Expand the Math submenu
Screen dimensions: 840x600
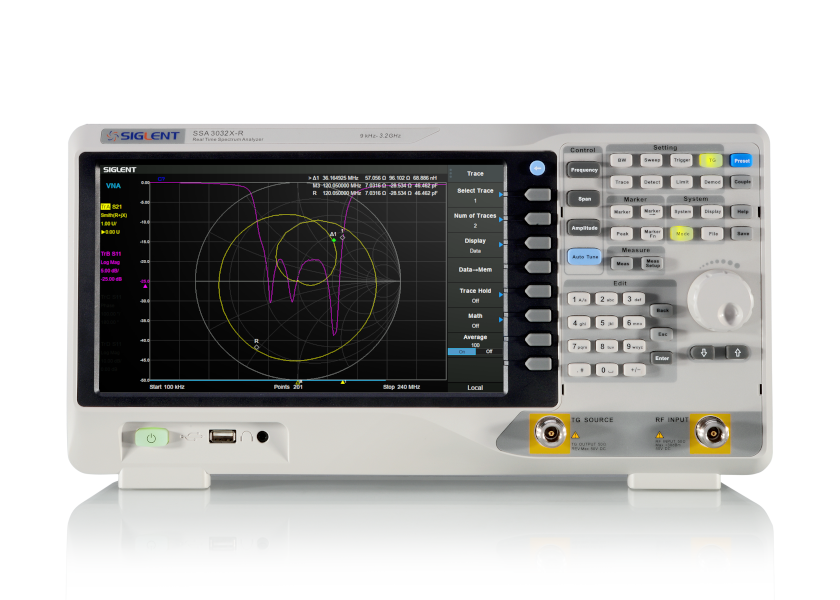pyautogui.click(x=477, y=317)
